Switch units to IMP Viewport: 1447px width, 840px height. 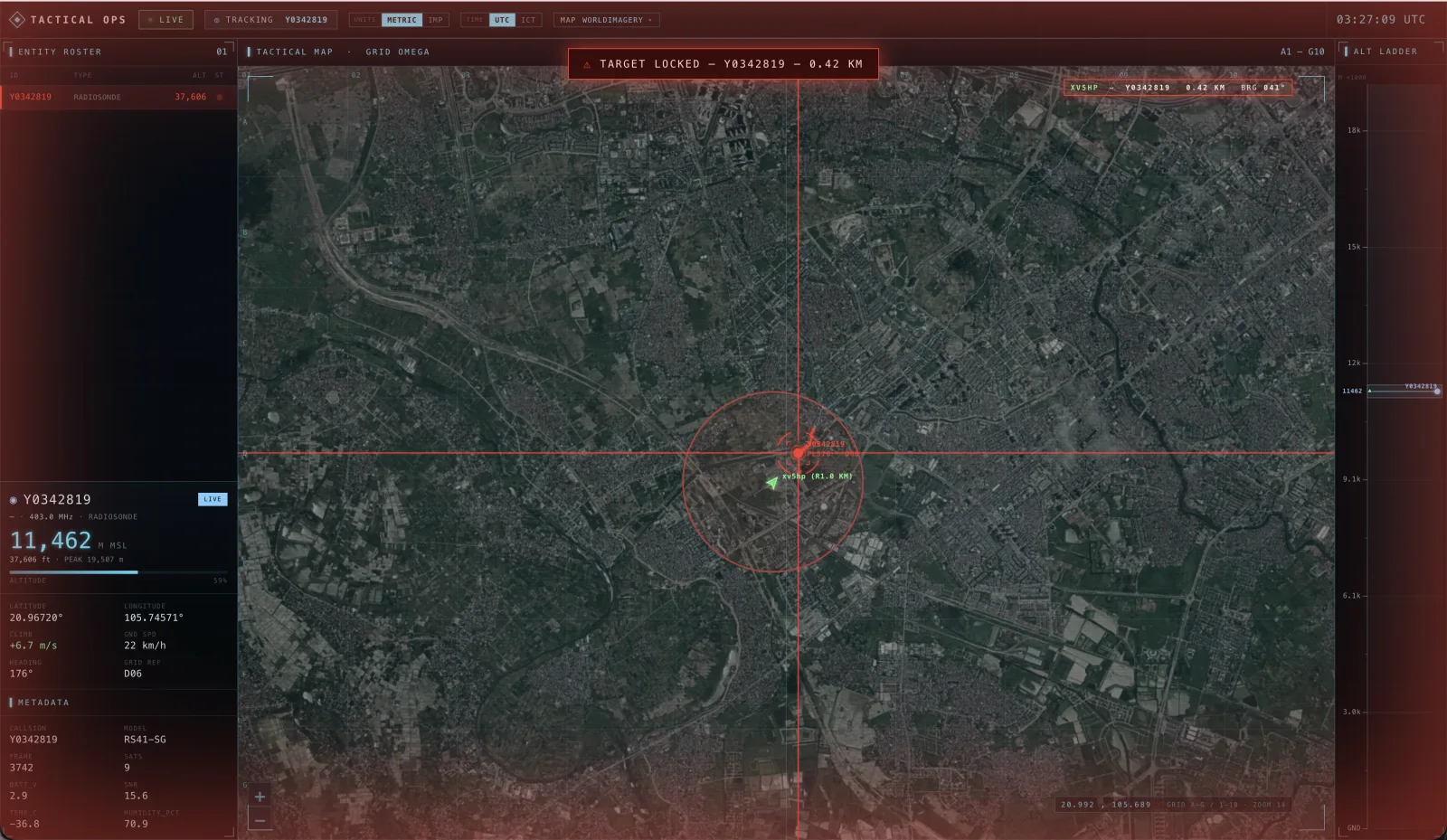pos(435,20)
